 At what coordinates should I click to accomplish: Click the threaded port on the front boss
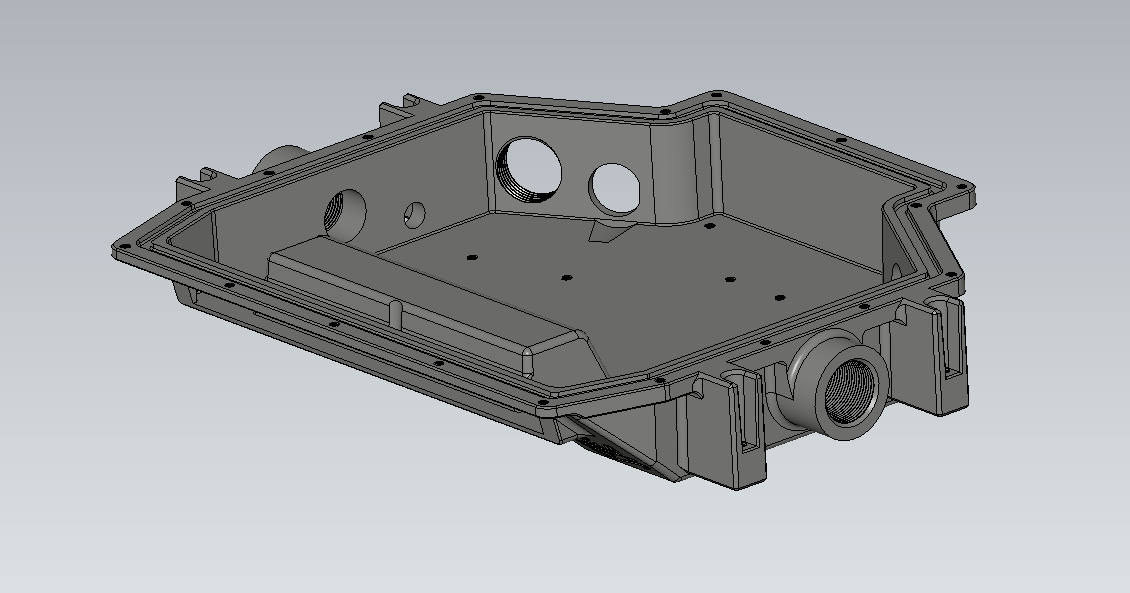(x=848, y=391)
